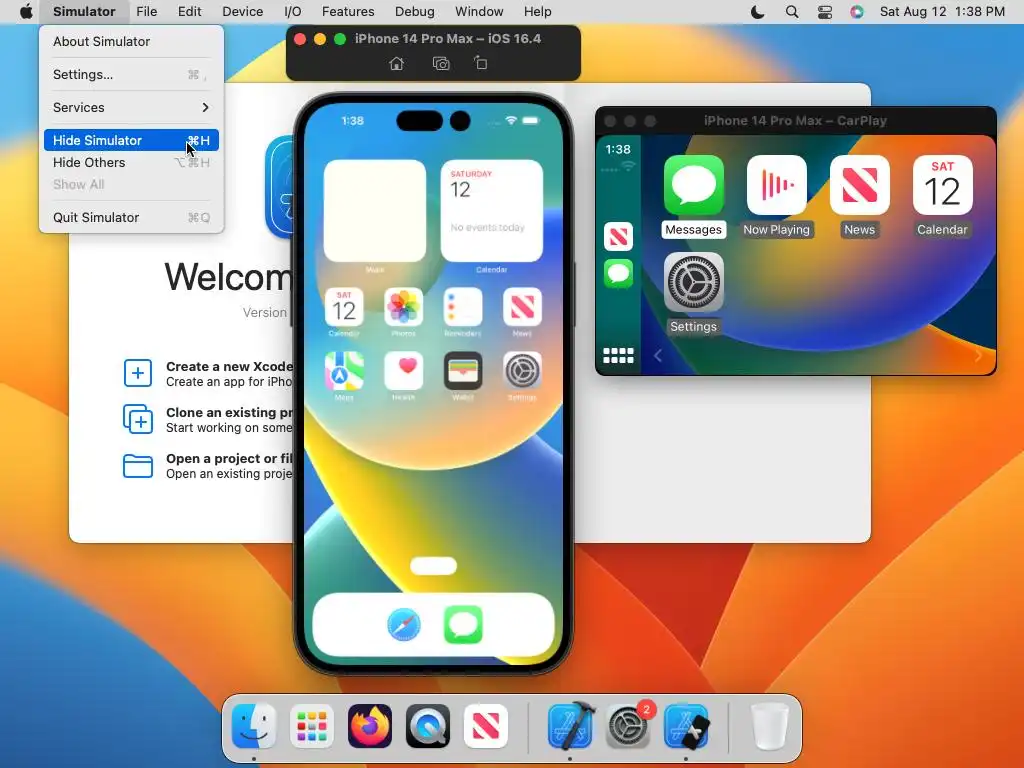Open Settings… in the Simulator menu
The width and height of the screenshot is (1024, 768).
point(131,74)
